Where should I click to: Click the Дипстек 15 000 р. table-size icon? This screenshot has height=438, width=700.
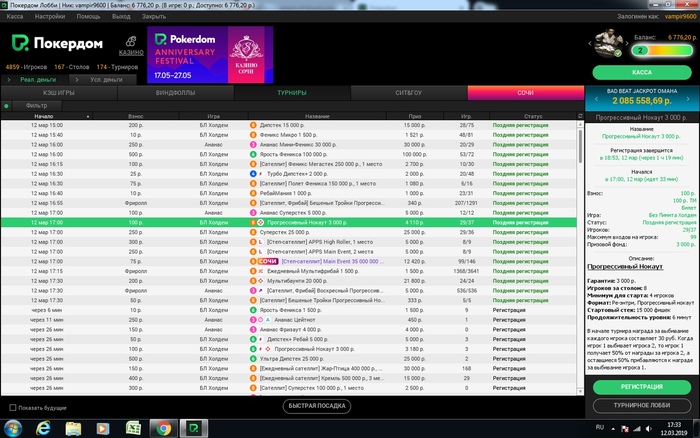(253, 125)
